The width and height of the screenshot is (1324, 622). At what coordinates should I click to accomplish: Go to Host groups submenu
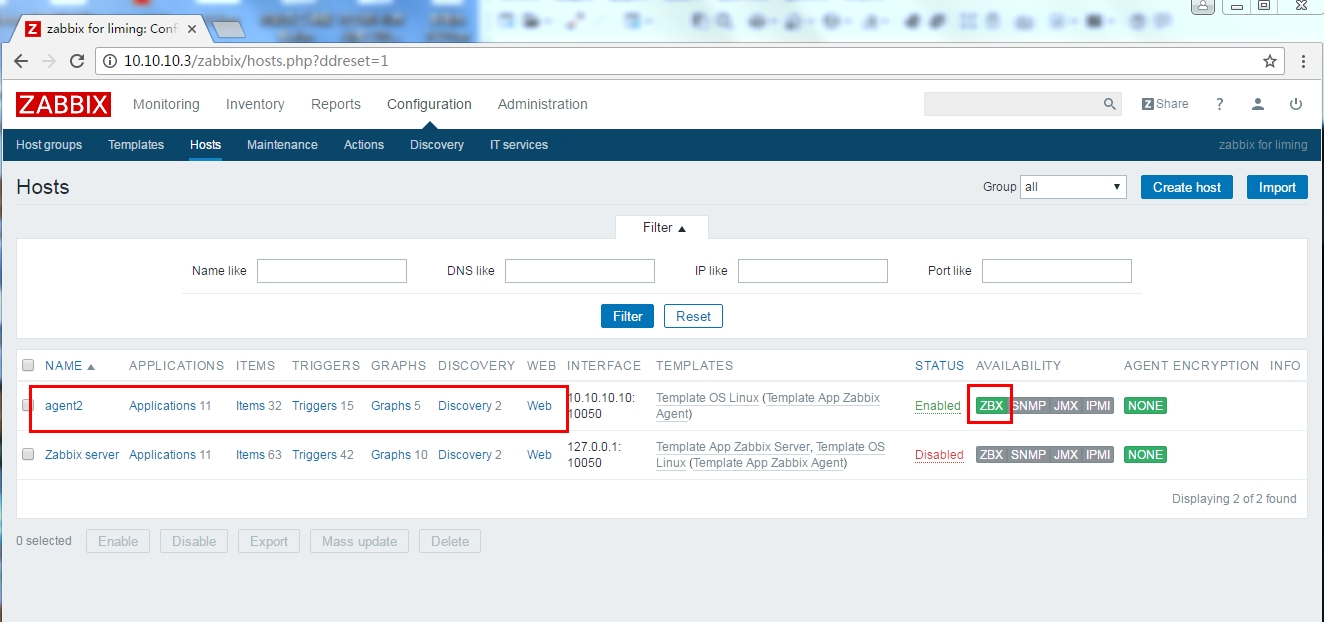coord(49,145)
